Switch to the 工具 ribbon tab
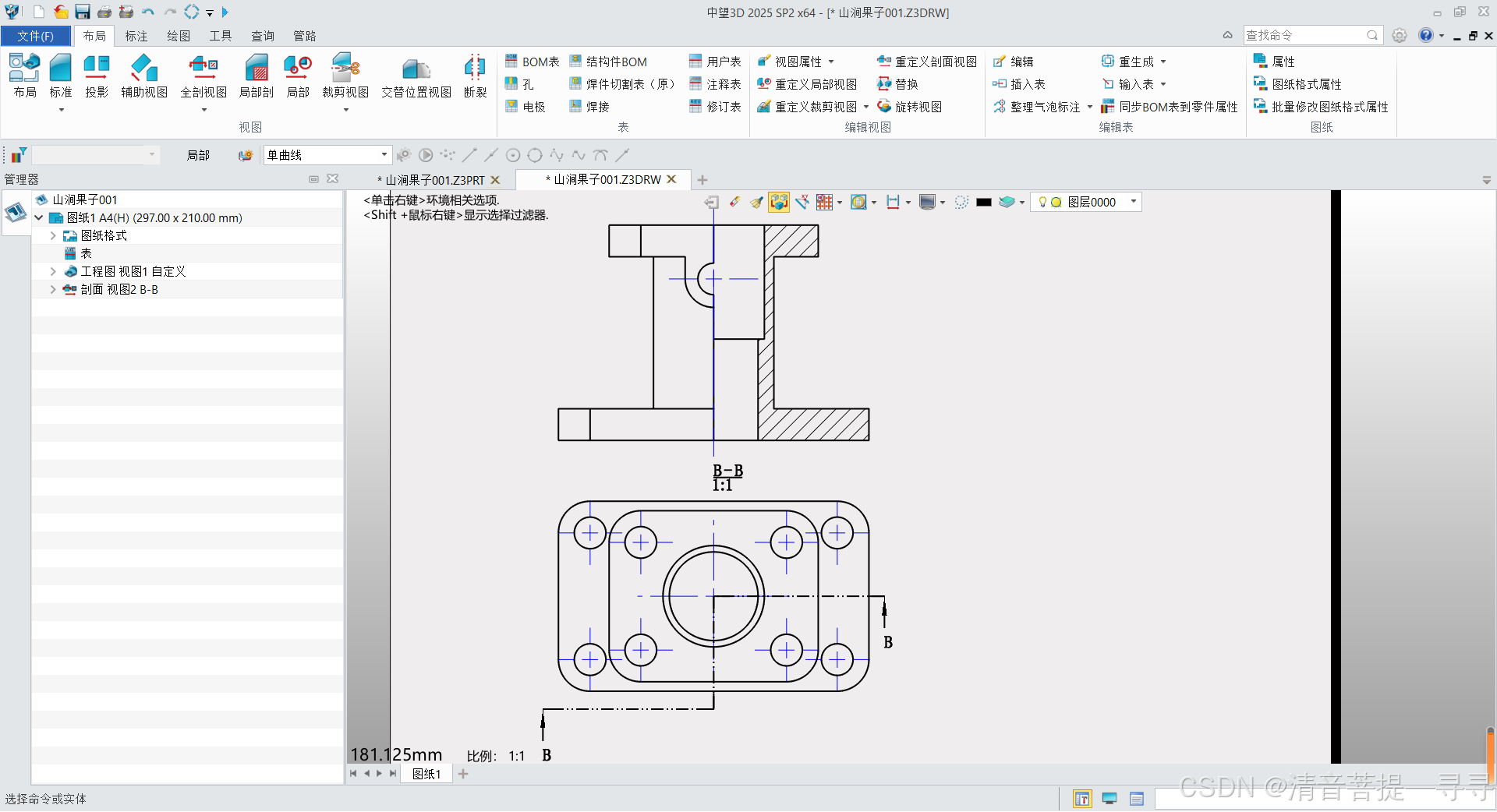1497x812 pixels. pyautogui.click(x=221, y=36)
